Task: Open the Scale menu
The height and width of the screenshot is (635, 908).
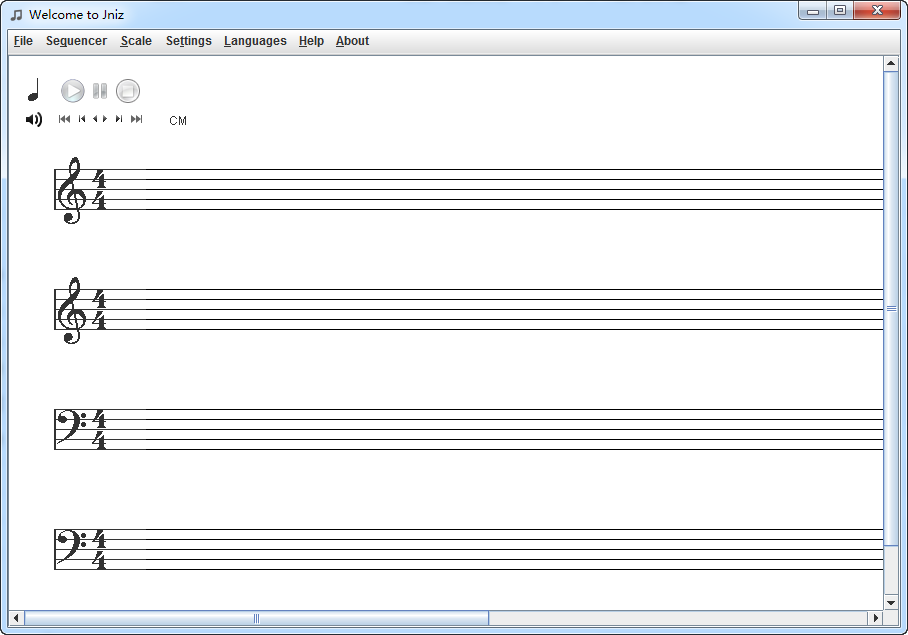Action: [135, 41]
